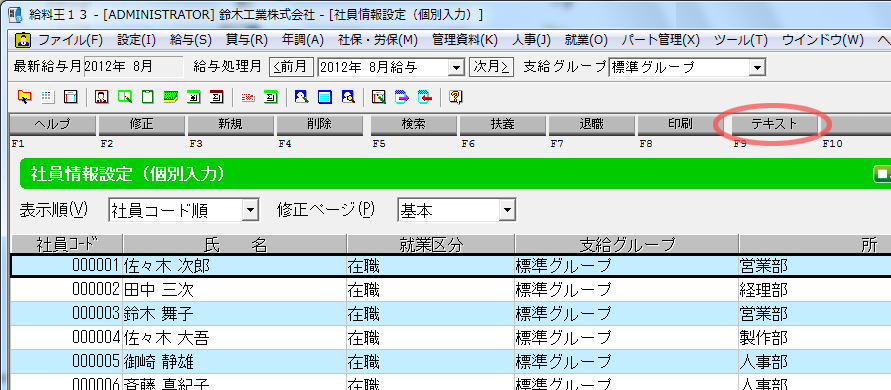Open the ファイル(F) menu
The image size is (891, 390).
click(x=70, y=40)
